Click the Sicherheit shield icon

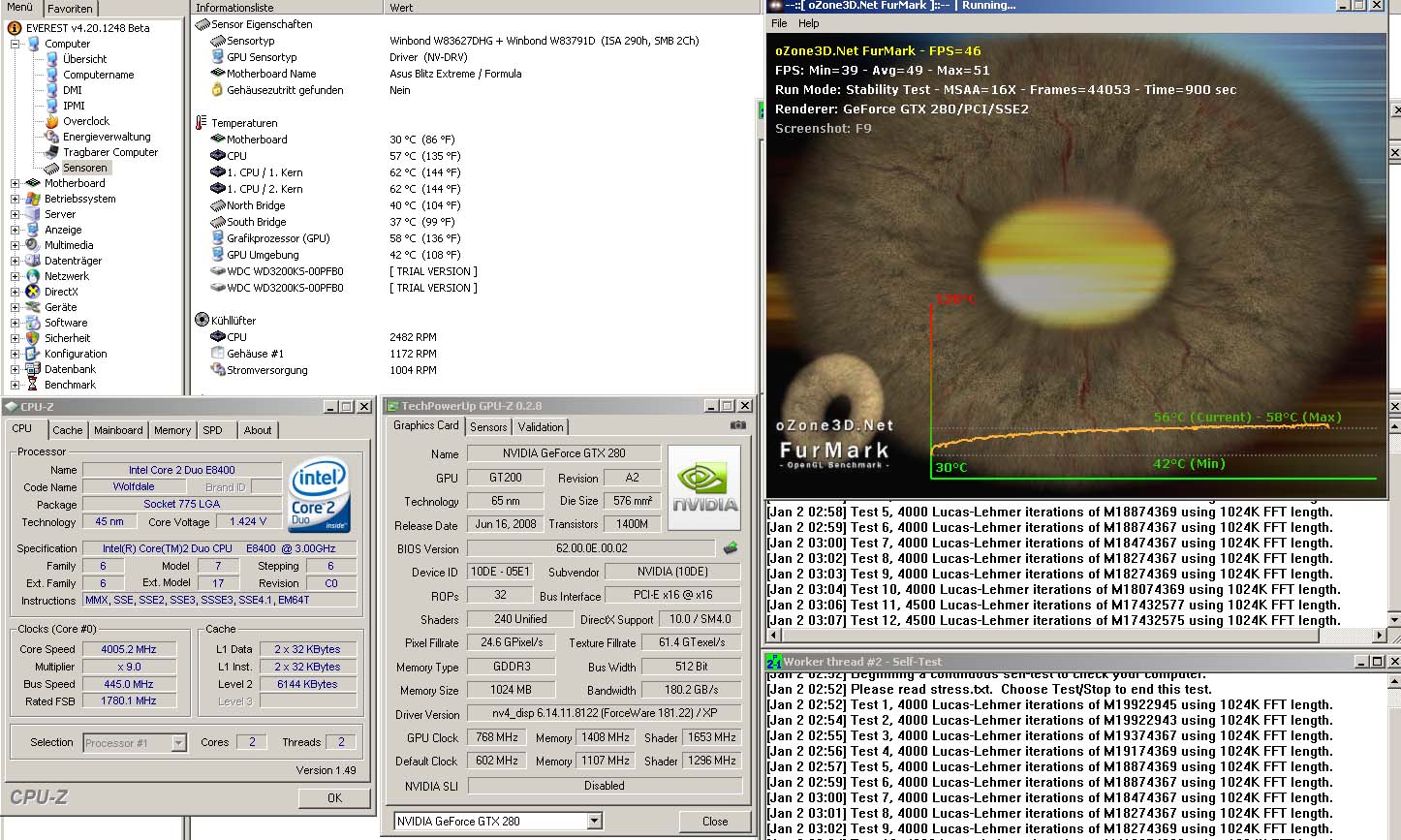pyautogui.click(x=33, y=338)
